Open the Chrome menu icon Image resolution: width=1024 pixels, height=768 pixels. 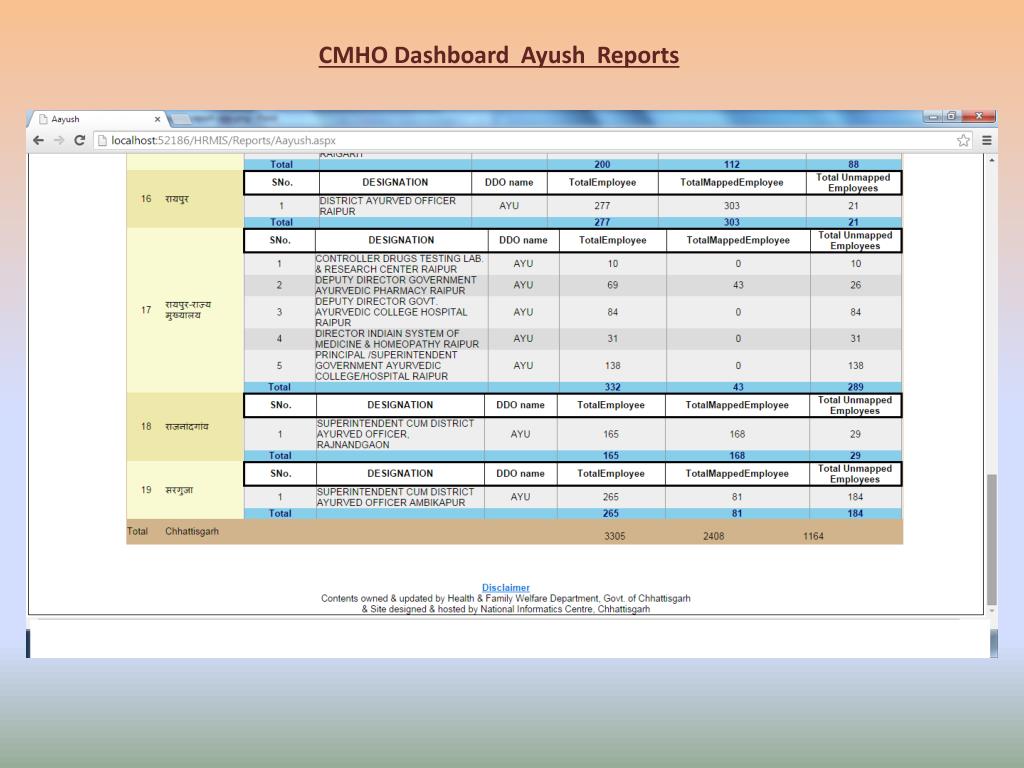[x=987, y=140]
